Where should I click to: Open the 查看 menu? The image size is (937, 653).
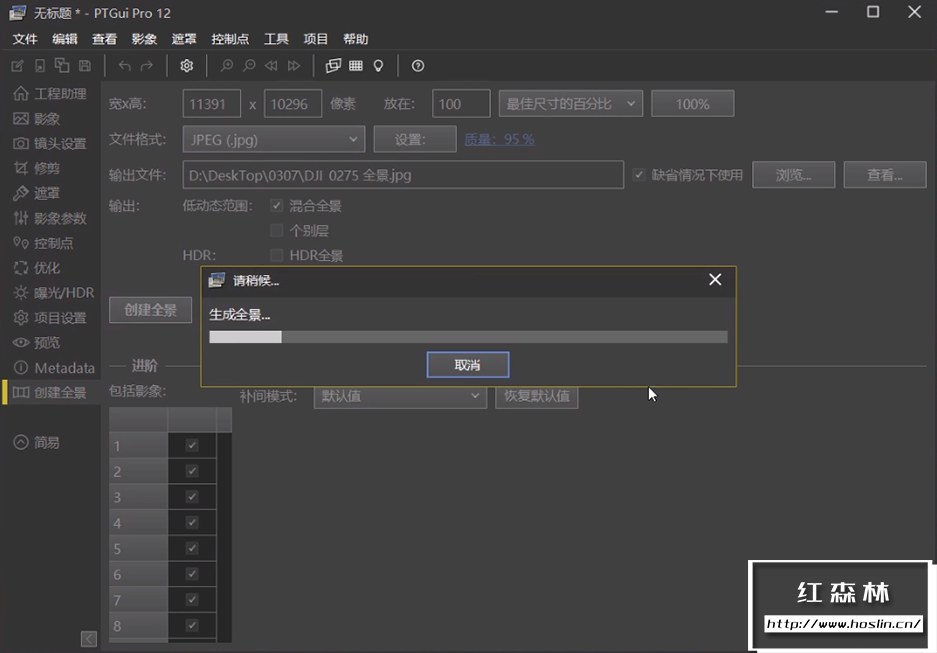105,39
